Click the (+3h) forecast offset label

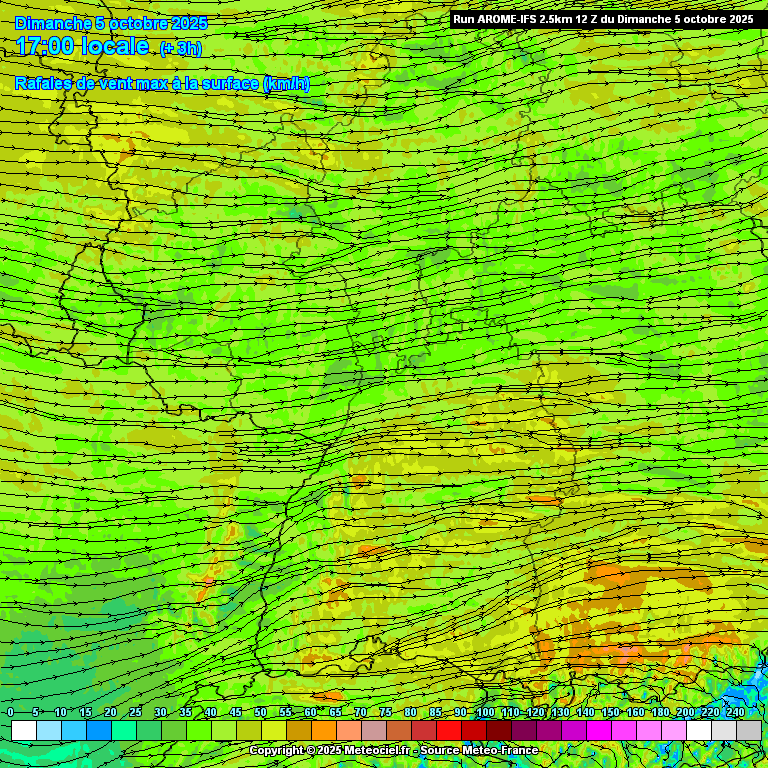tap(180, 48)
